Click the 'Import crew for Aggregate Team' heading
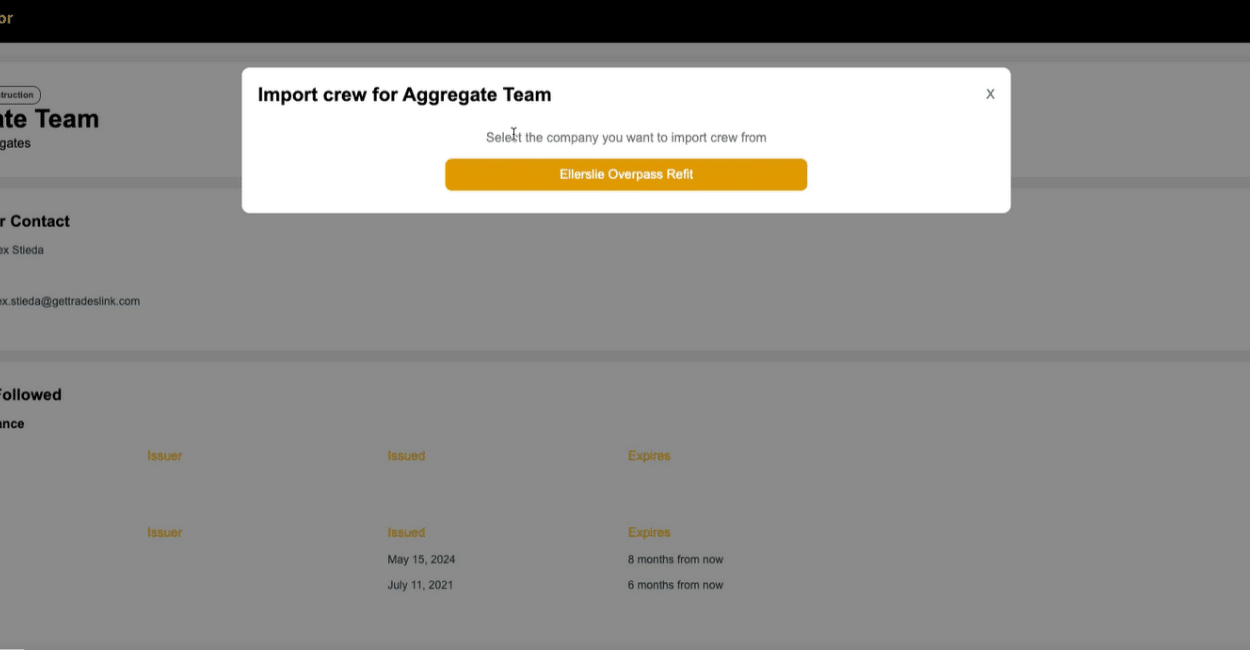Image resolution: width=1250 pixels, height=650 pixels. pyautogui.click(x=404, y=95)
